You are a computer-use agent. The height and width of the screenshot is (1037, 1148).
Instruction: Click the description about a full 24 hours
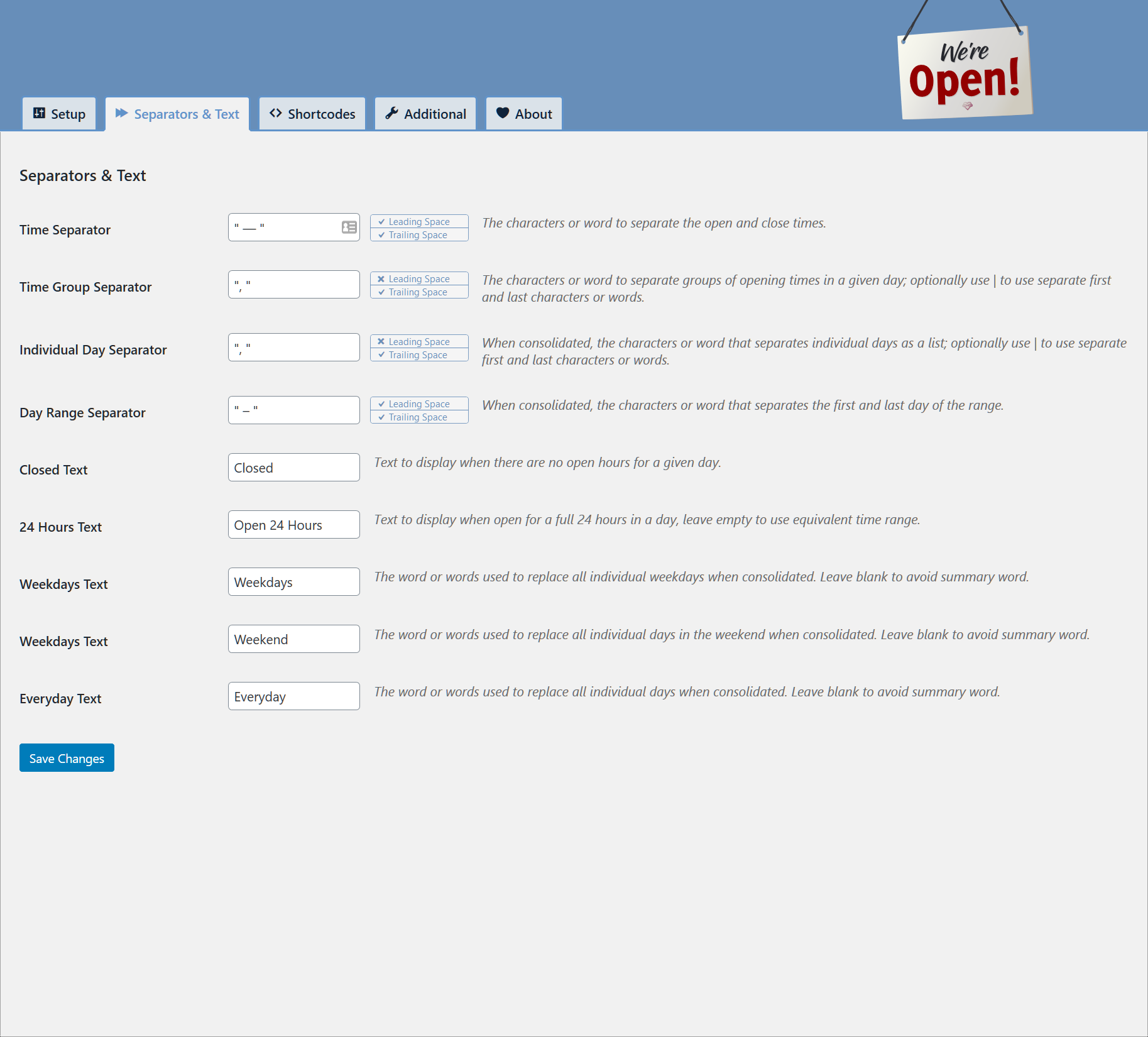pyautogui.click(x=647, y=520)
